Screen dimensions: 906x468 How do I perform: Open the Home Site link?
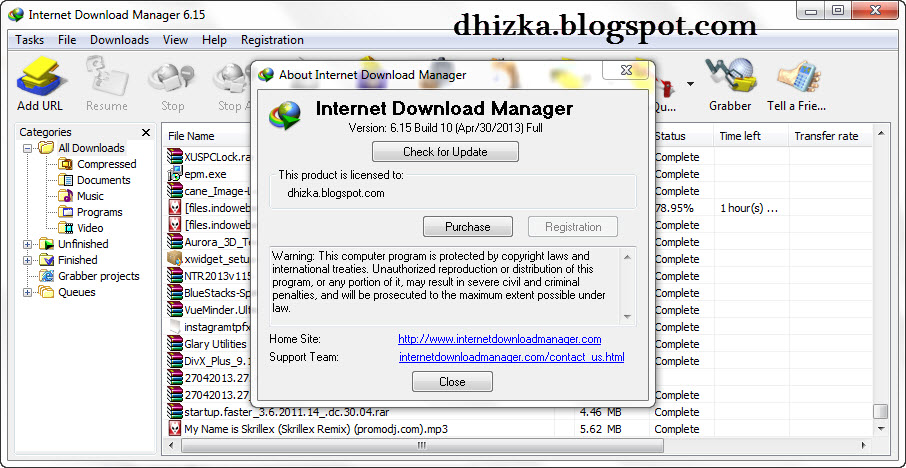(500, 339)
